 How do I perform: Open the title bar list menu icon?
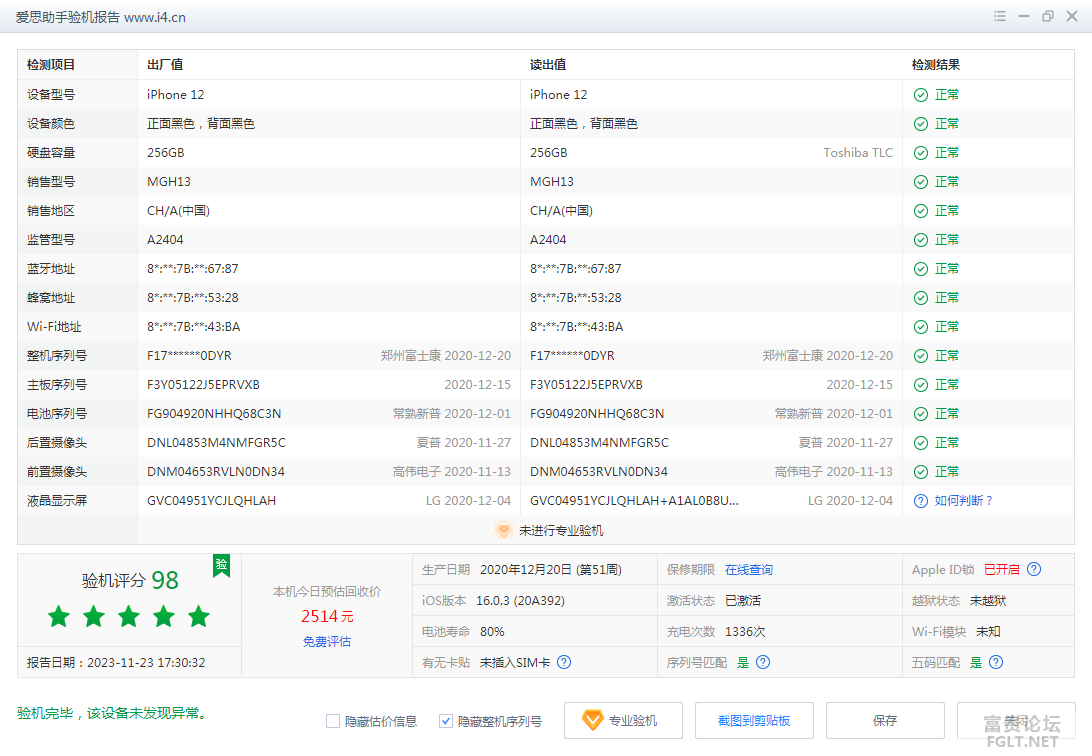click(x=999, y=16)
